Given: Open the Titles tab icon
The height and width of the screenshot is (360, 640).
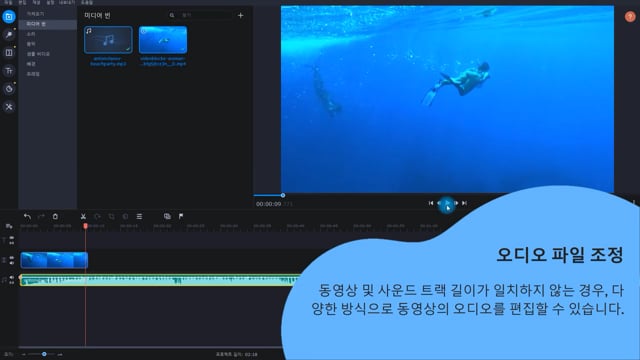Looking at the screenshot, I should pyautogui.click(x=9, y=71).
